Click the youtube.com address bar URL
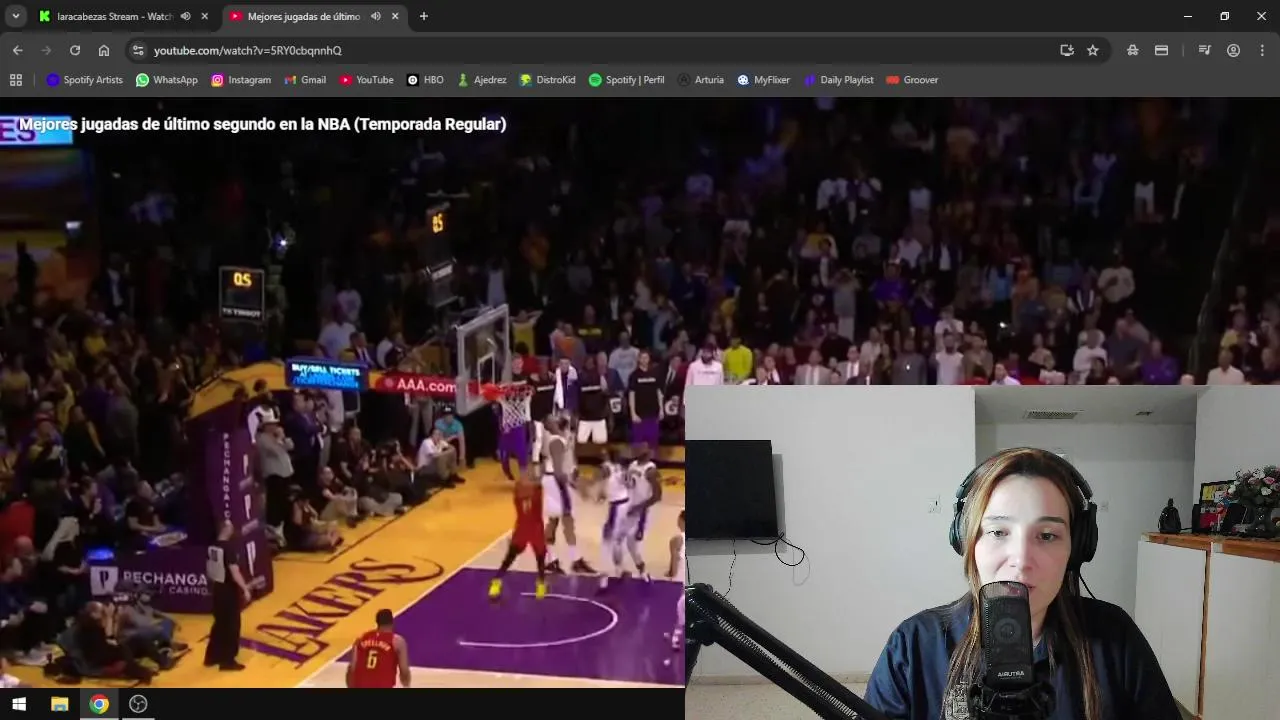Image resolution: width=1280 pixels, height=720 pixels. (247, 50)
